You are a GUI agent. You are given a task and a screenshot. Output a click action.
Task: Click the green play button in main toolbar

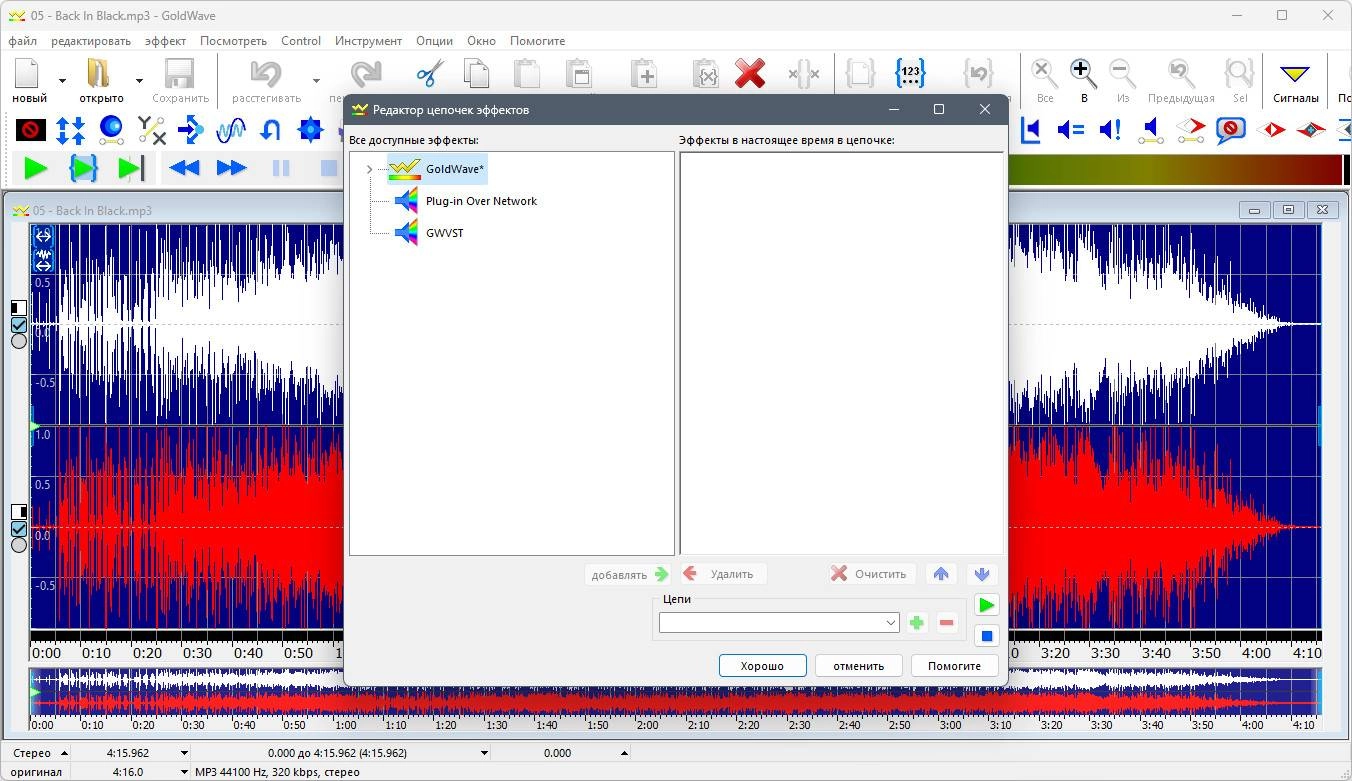tap(36, 168)
